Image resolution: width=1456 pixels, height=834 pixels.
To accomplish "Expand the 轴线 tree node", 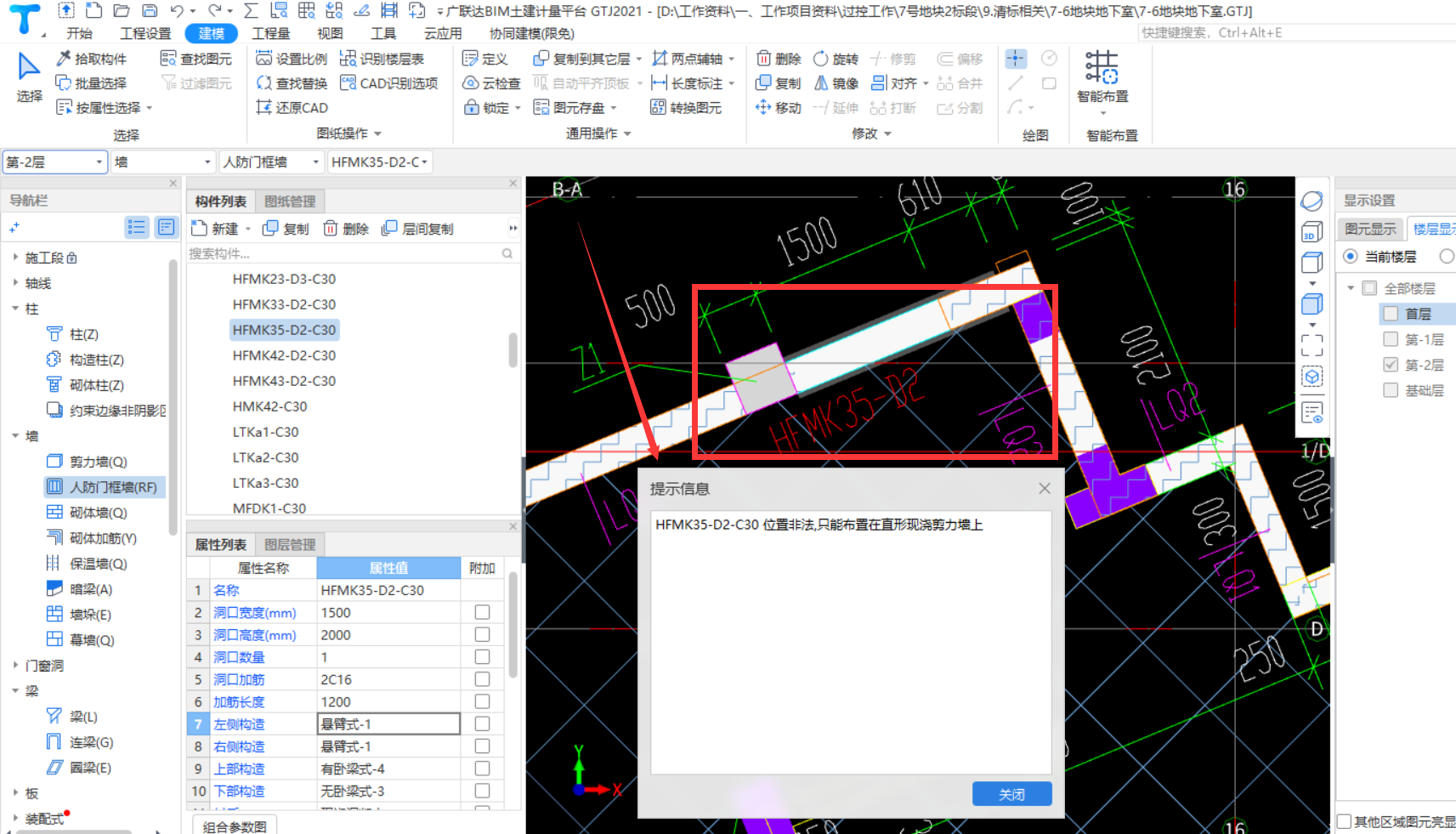I will pos(15,282).
